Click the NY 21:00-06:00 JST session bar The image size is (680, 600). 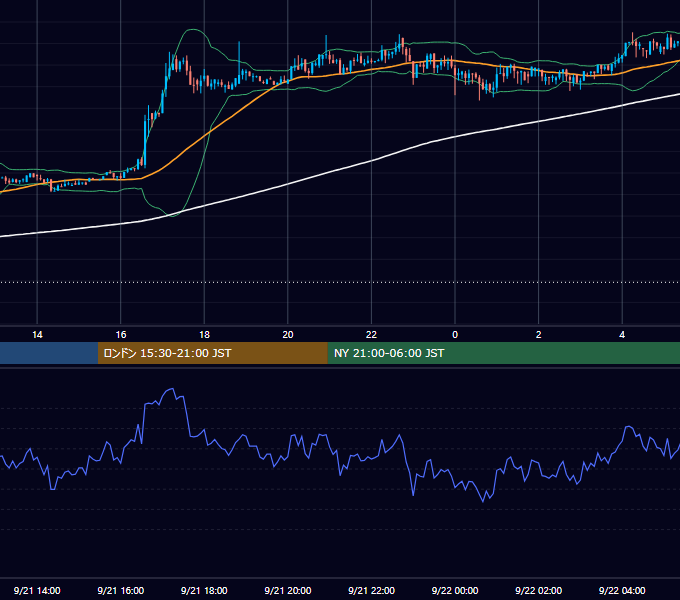pos(503,353)
